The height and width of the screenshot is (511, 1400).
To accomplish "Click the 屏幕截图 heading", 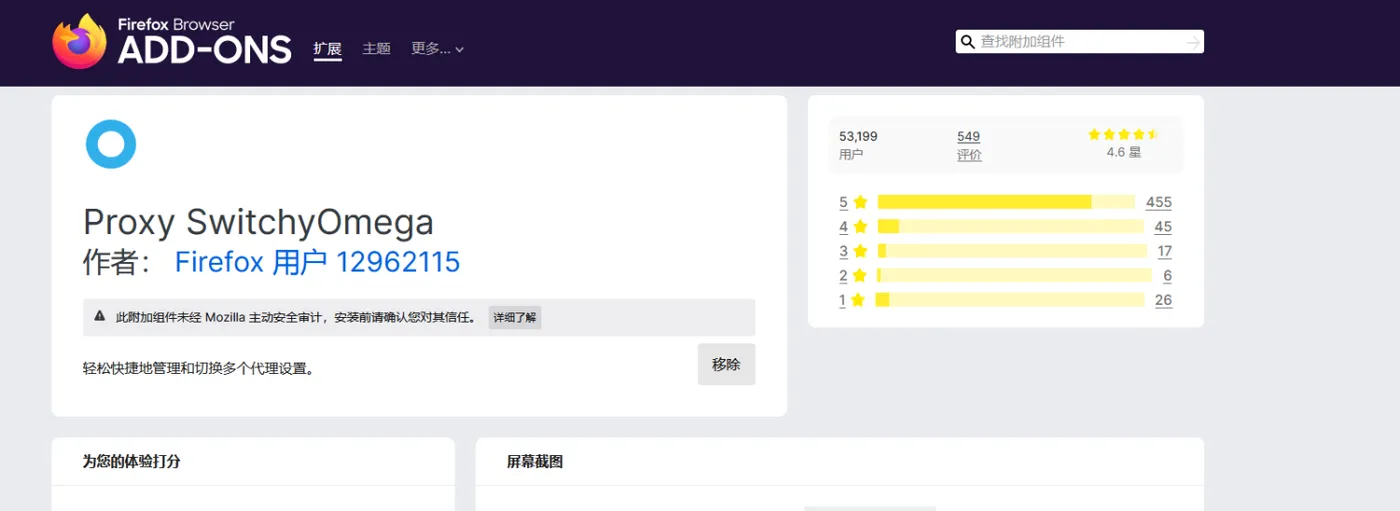I will coord(535,461).
